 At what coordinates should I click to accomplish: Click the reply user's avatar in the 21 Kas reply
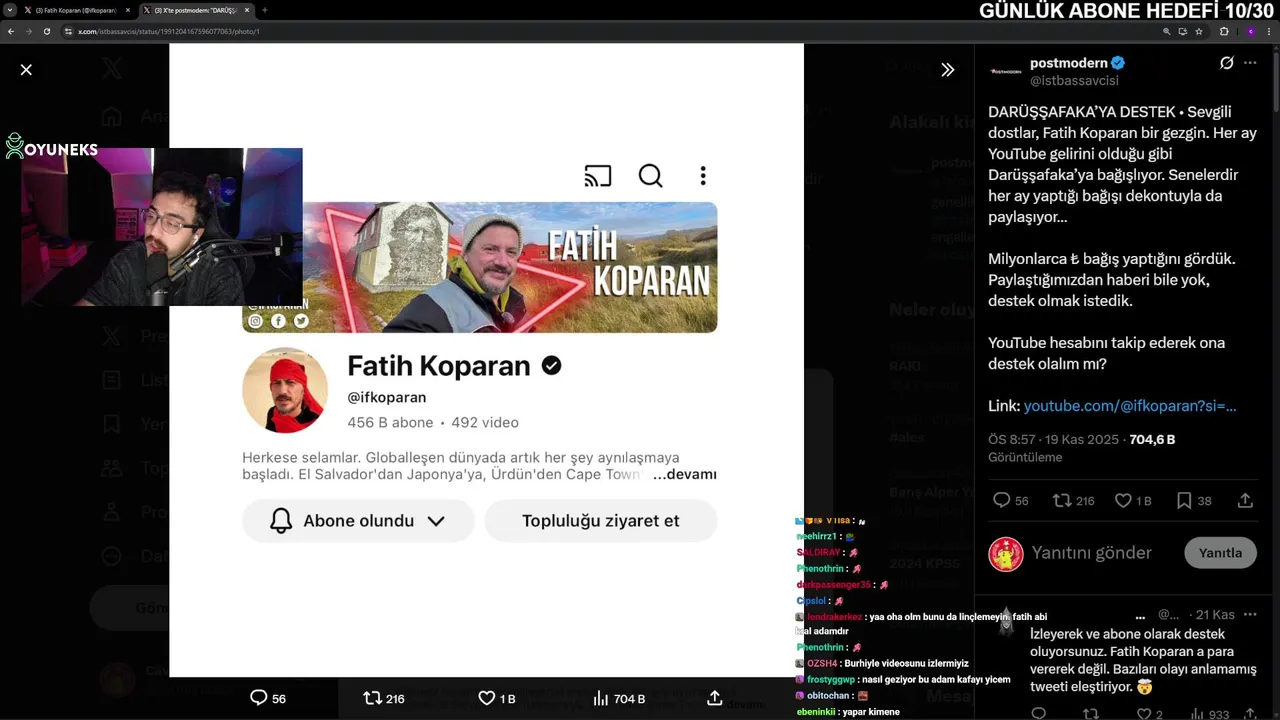1005,622
